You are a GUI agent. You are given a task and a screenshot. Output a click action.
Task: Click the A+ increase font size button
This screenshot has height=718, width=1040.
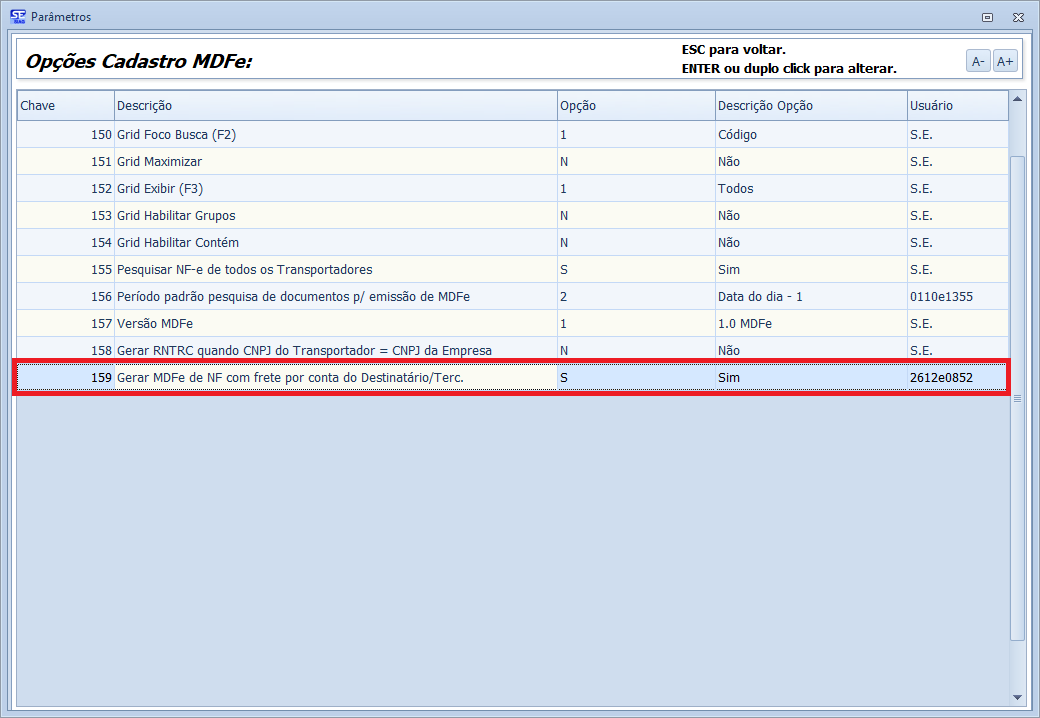(1005, 61)
